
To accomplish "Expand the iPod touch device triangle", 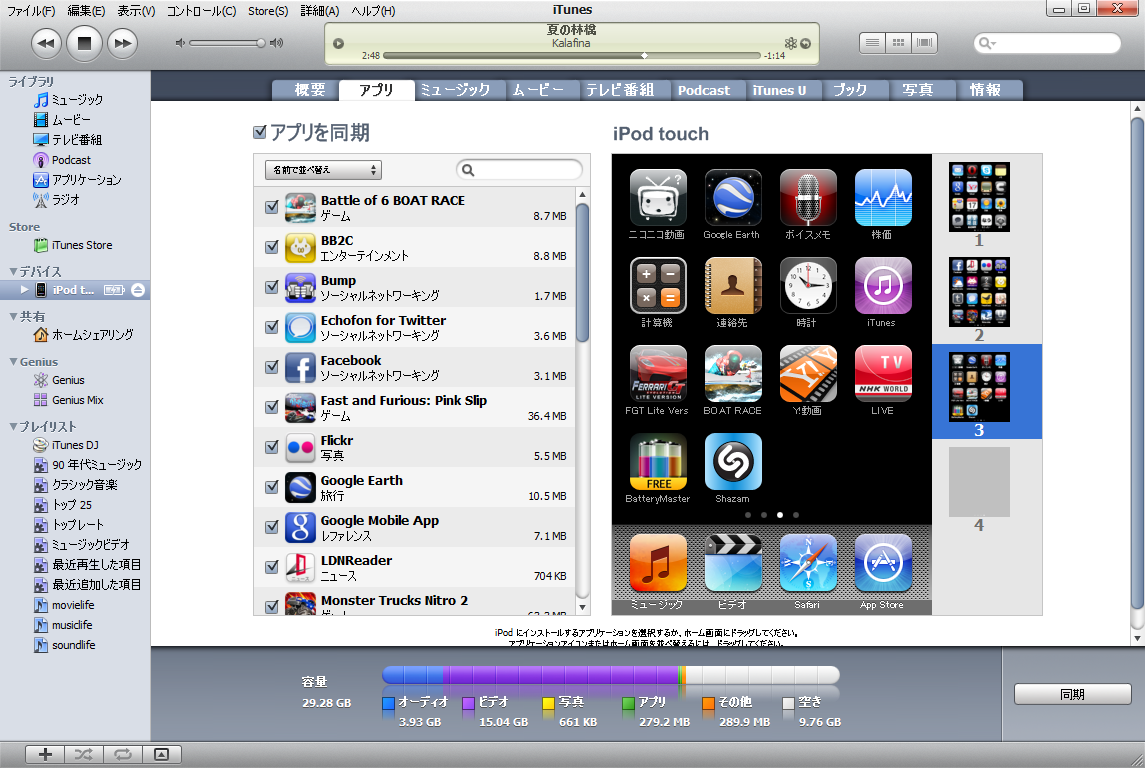I will coord(25,290).
